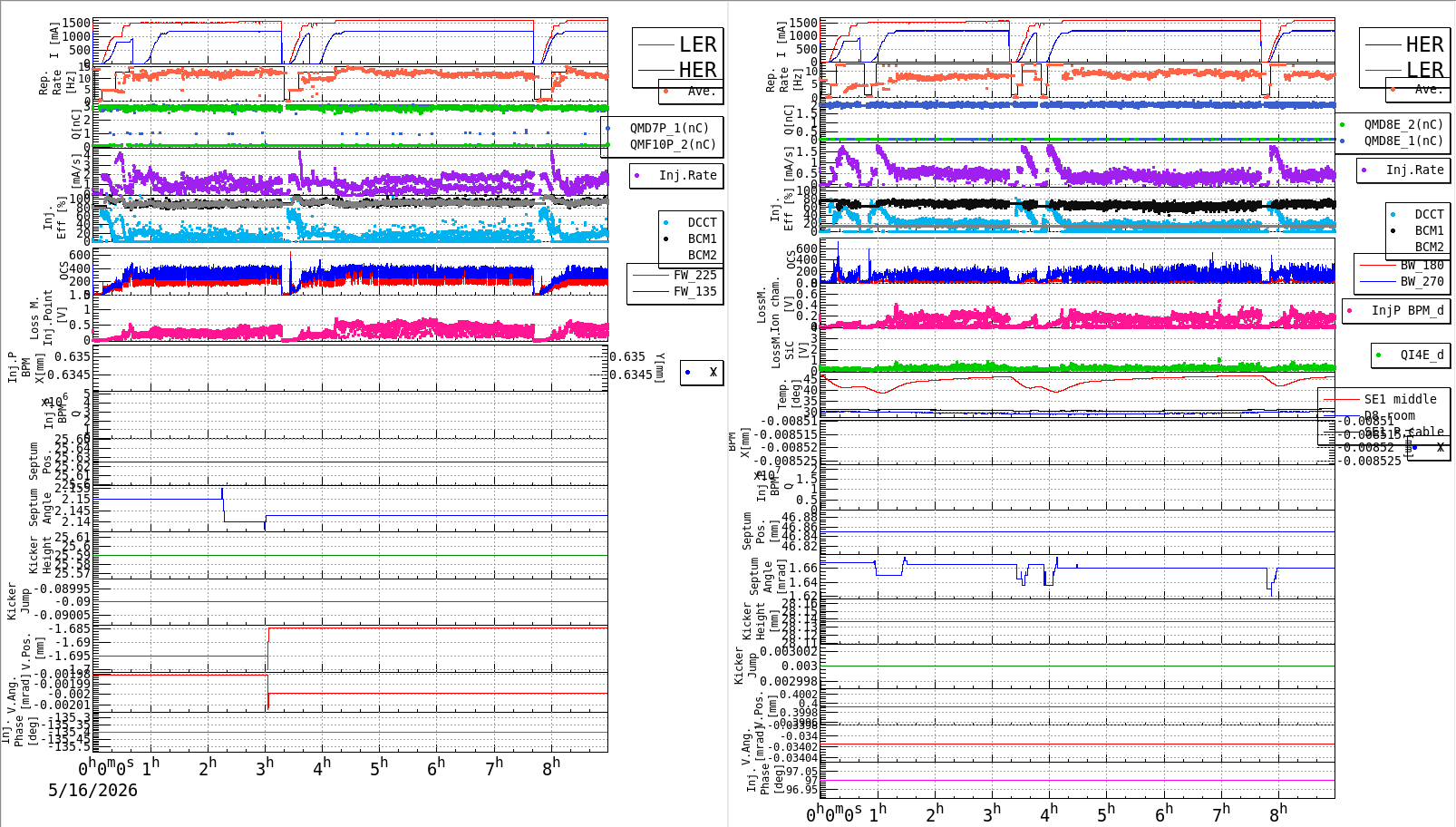This screenshot has width=1456, height=827.
Task: Click the -1.685 V.Pos. axis value on left plot
Action: [x=69, y=628]
